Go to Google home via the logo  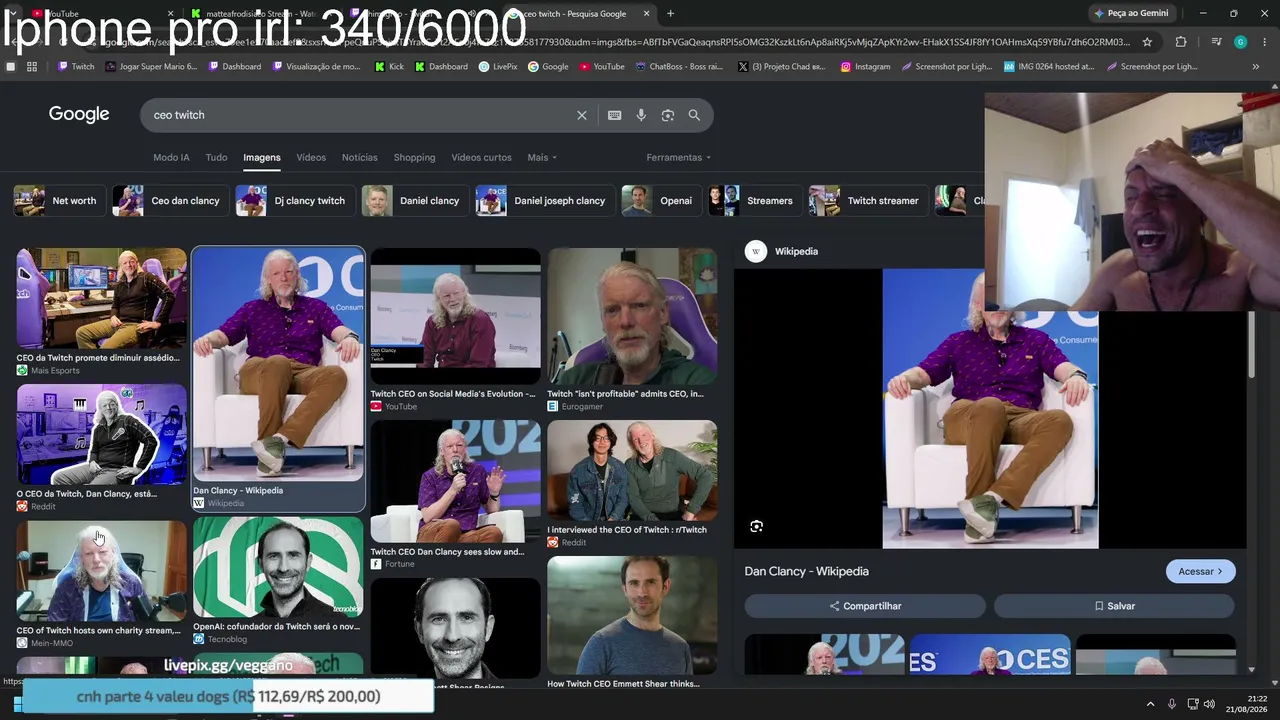coord(79,114)
